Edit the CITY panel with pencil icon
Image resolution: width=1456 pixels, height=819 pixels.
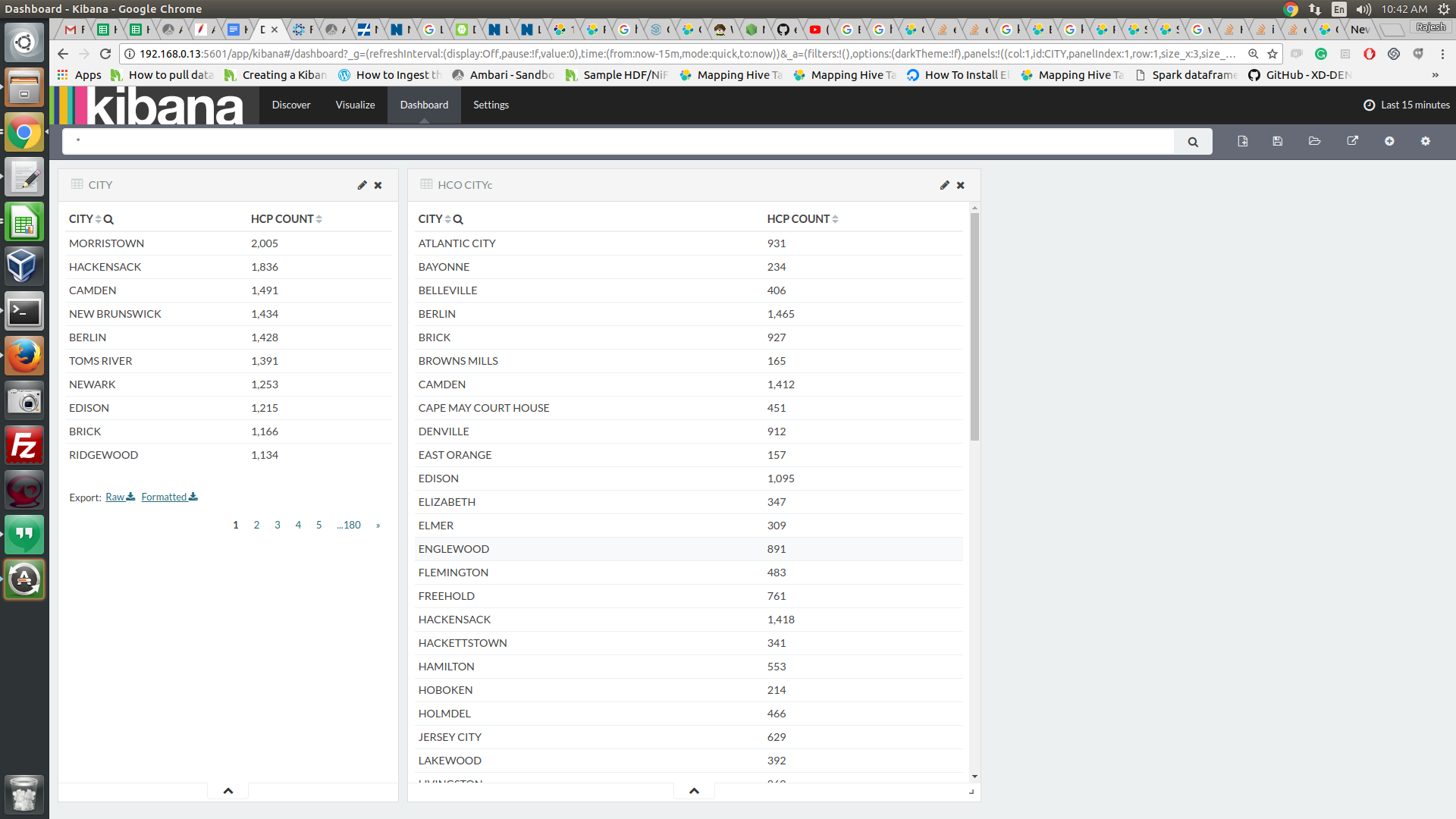point(362,185)
